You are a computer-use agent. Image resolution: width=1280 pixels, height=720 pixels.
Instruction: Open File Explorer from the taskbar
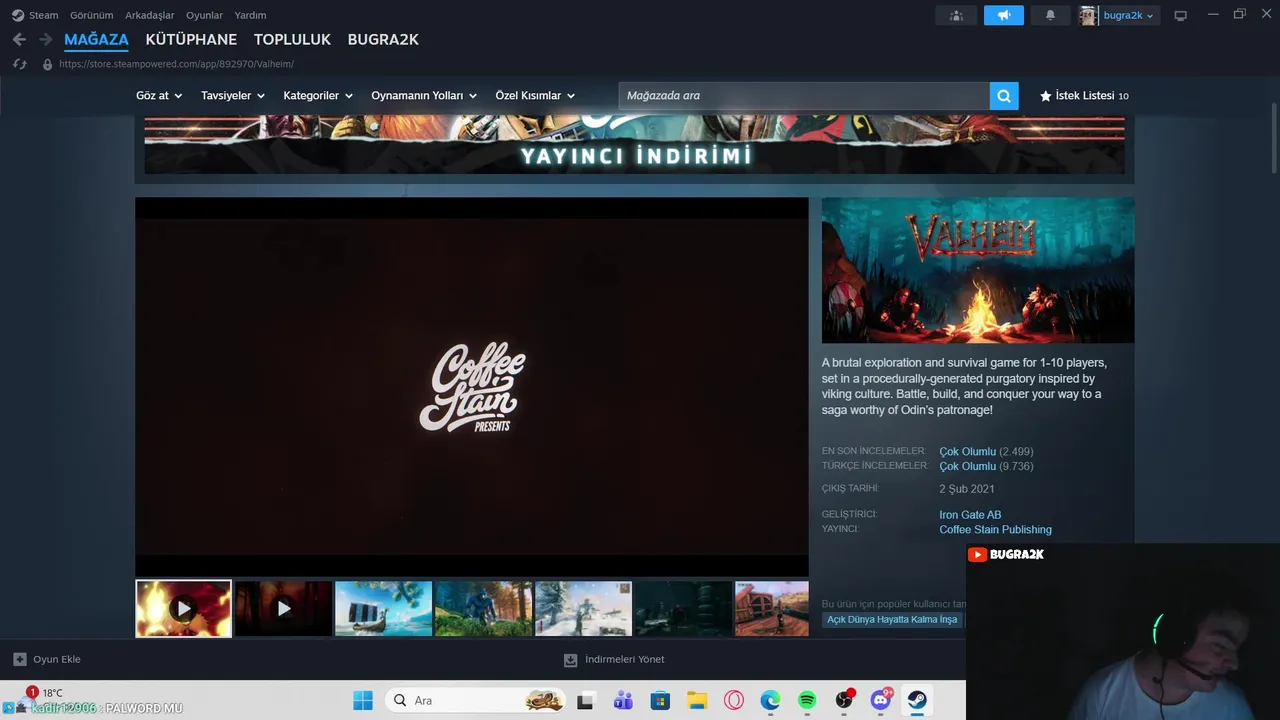click(x=697, y=701)
